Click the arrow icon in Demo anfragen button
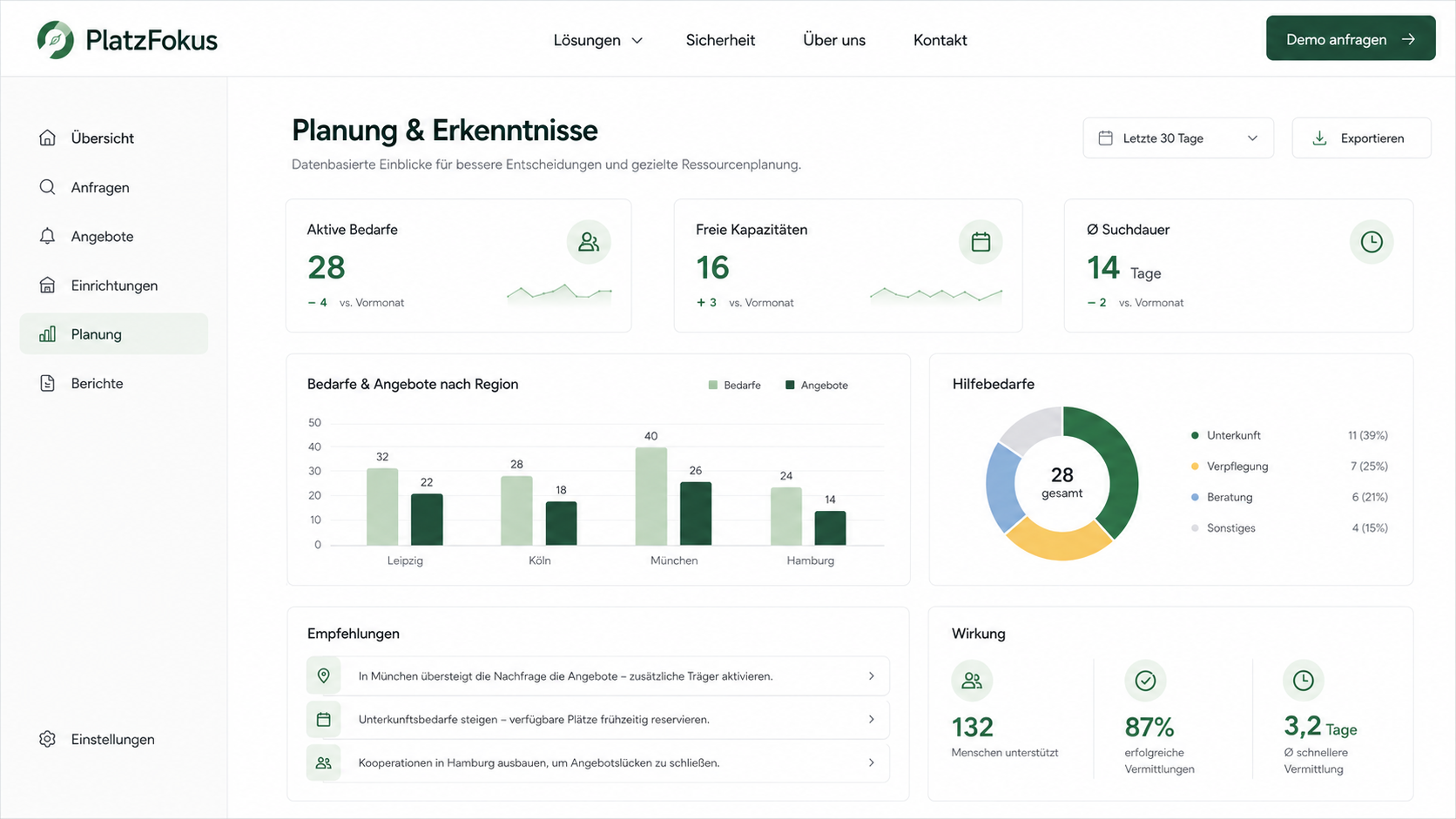Viewport: 1456px width, 819px height. click(x=1408, y=40)
